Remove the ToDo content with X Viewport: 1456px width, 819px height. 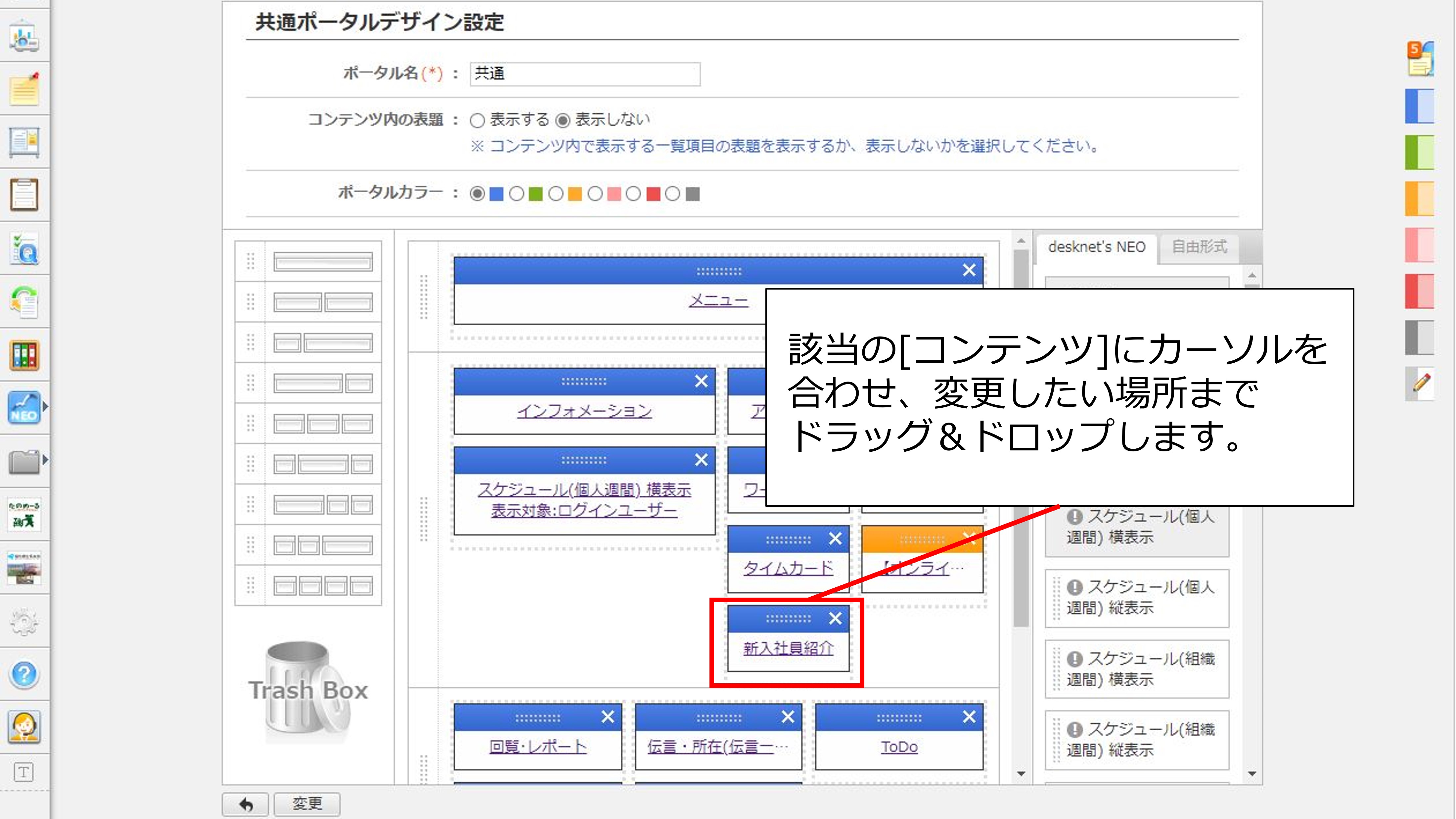tap(969, 717)
